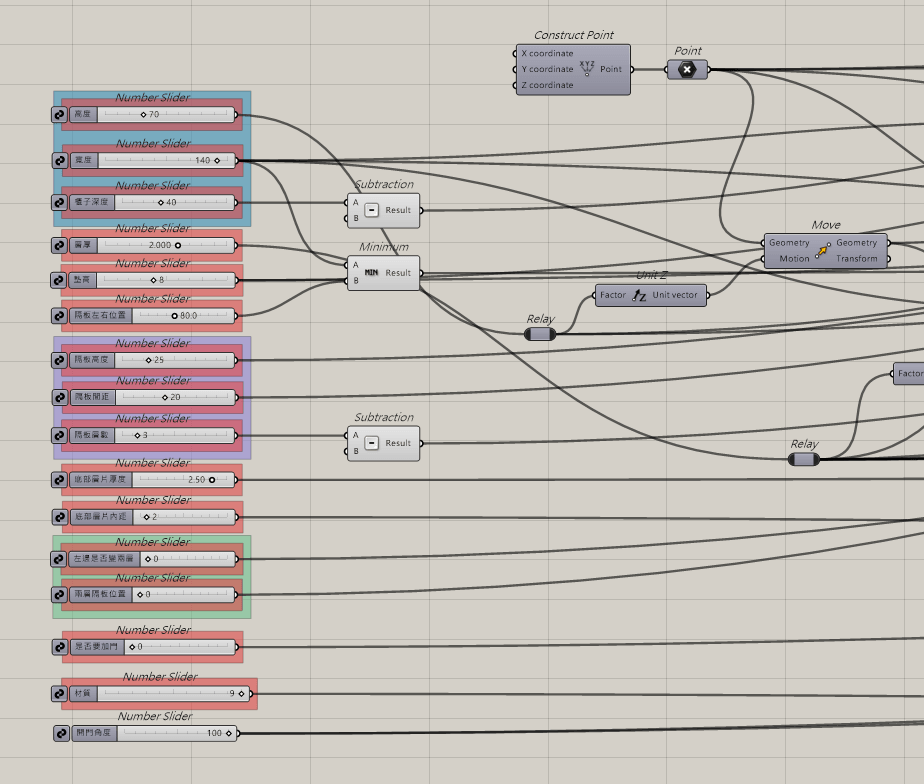Click the MIN icon on Minimum component
This screenshot has width=924, height=784.
point(371,273)
